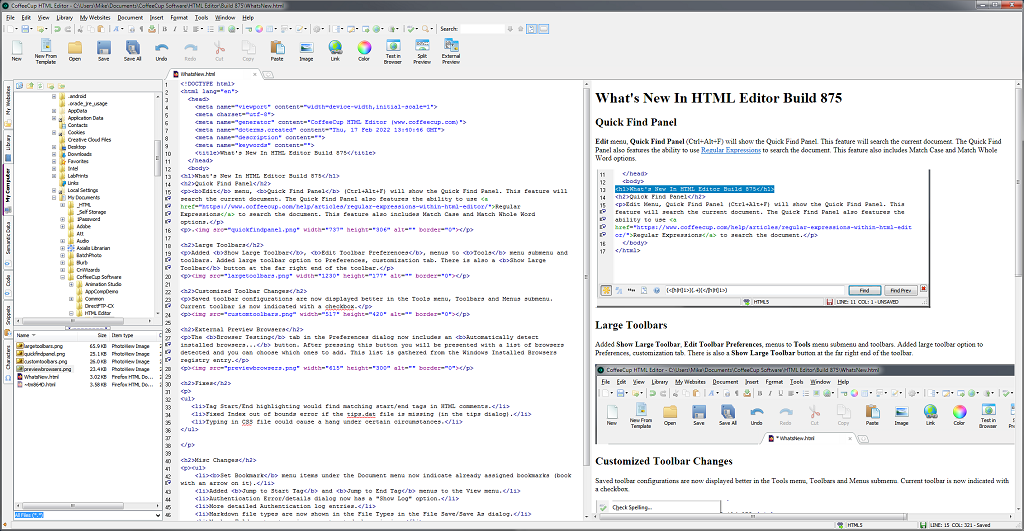Expand the AppData folder node
Viewport: 1024px width, 531px height.
pyautogui.click(x=54, y=110)
